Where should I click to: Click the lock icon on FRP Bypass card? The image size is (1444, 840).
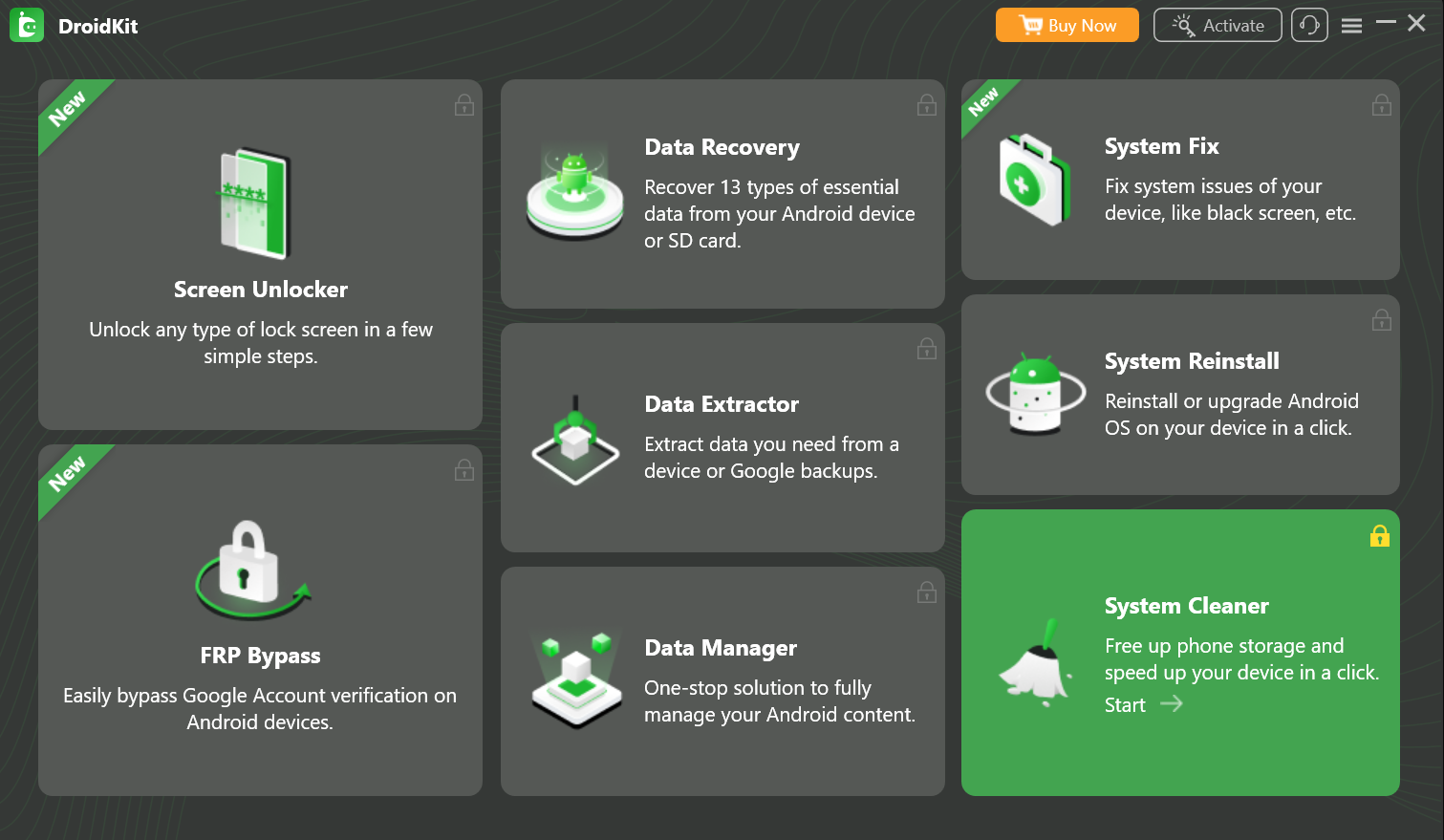coord(464,470)
